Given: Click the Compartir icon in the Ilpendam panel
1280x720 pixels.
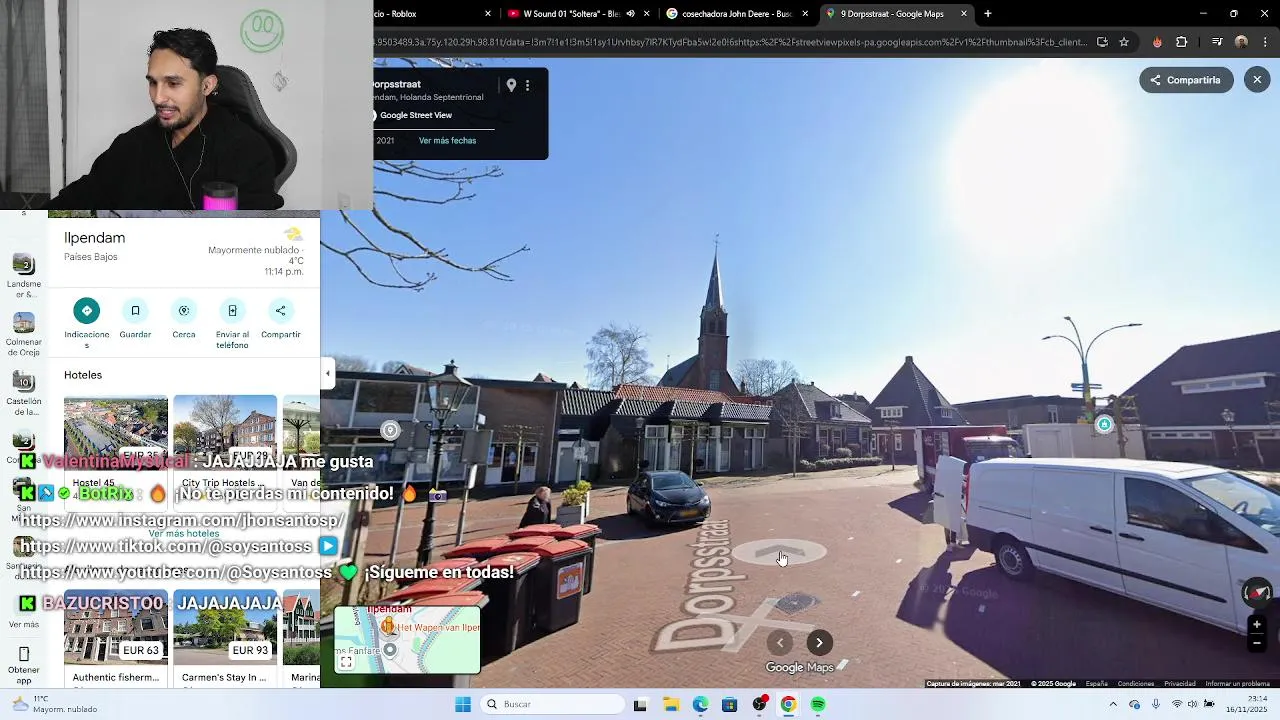Looking at the screenshot, I should (x=281, y=311).
